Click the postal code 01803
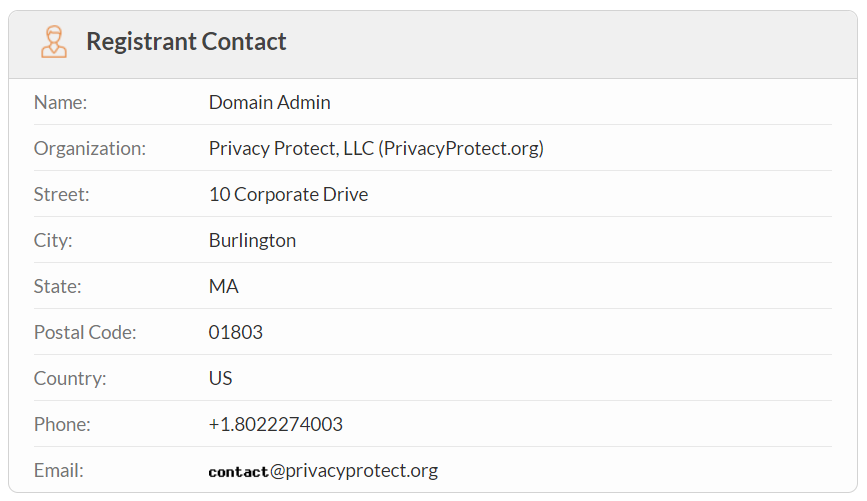867x501 pixels. point(235,333)
